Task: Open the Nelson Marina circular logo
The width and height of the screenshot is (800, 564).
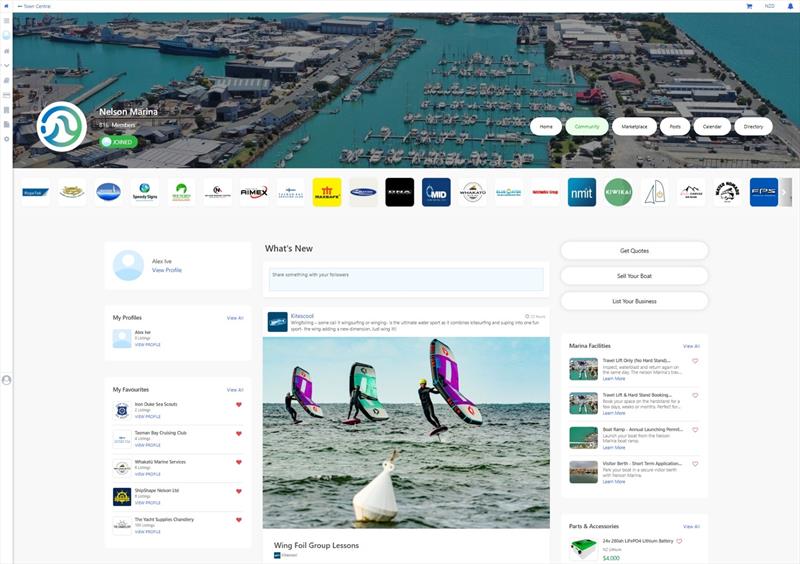Action: (x=62, y=127)
